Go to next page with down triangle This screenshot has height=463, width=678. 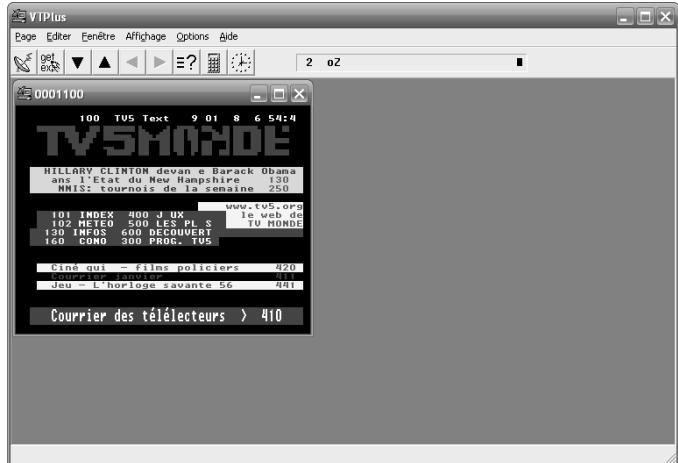[x=78, y=63]
